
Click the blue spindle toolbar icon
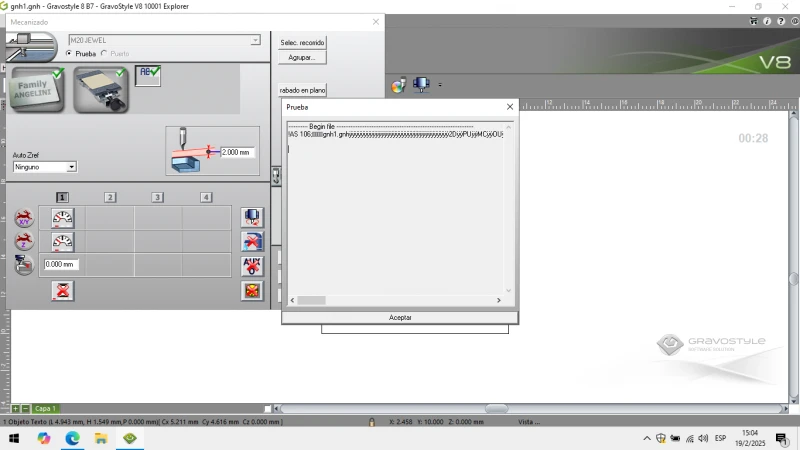(421, 84)
